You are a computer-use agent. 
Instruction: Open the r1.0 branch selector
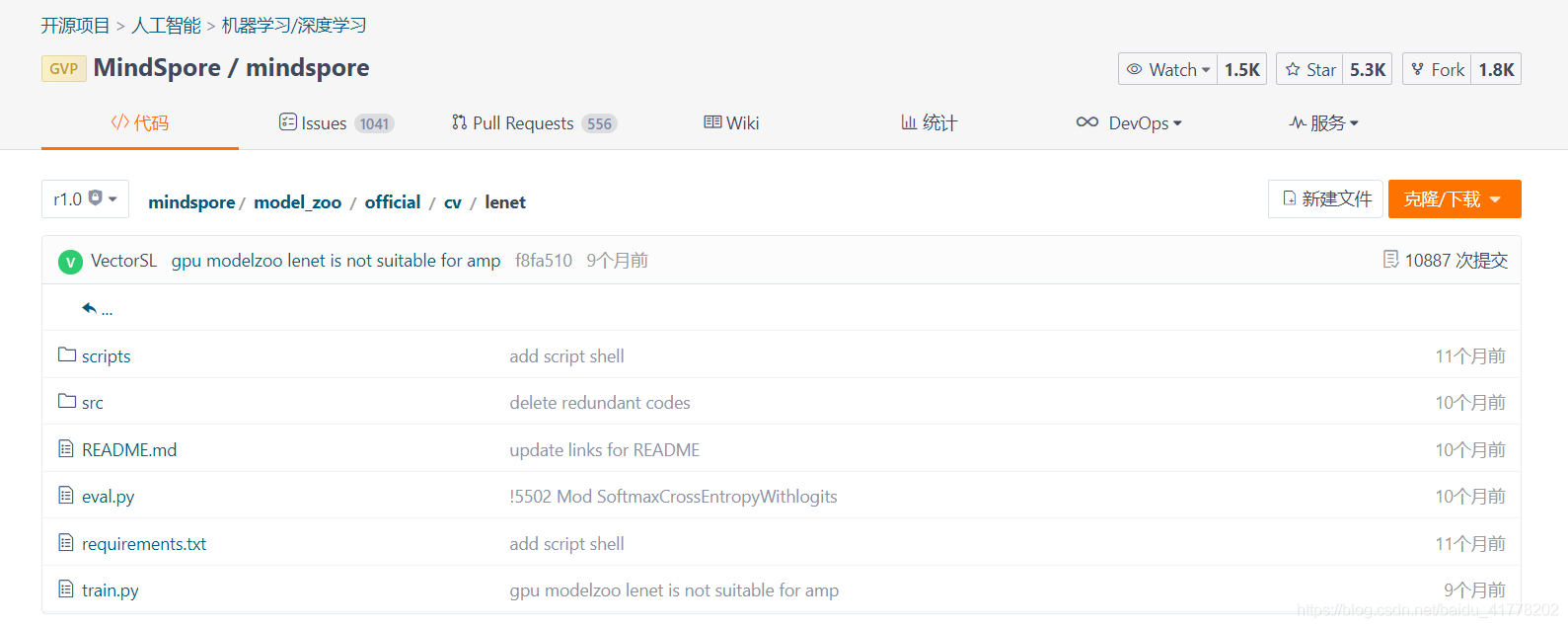pos(85,198)
